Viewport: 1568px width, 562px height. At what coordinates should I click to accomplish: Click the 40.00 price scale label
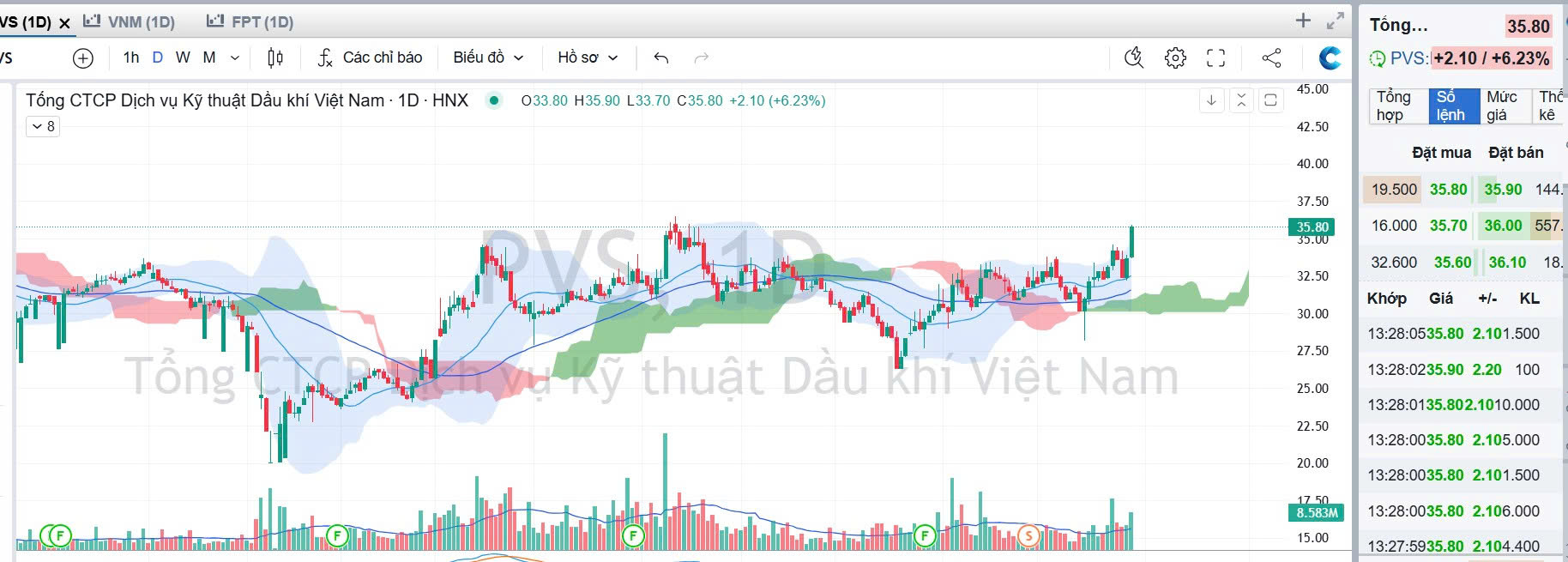tap(1312, 164)
